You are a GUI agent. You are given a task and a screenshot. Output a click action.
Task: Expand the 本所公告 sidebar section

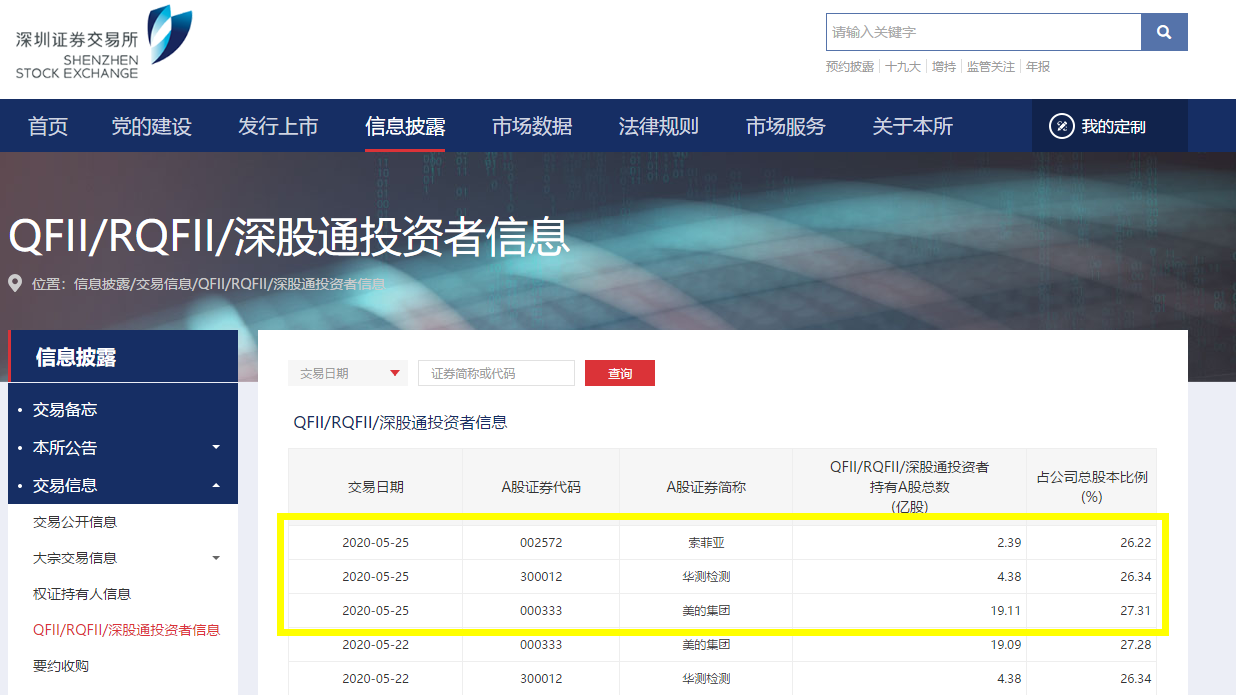[x=123, y=448]
